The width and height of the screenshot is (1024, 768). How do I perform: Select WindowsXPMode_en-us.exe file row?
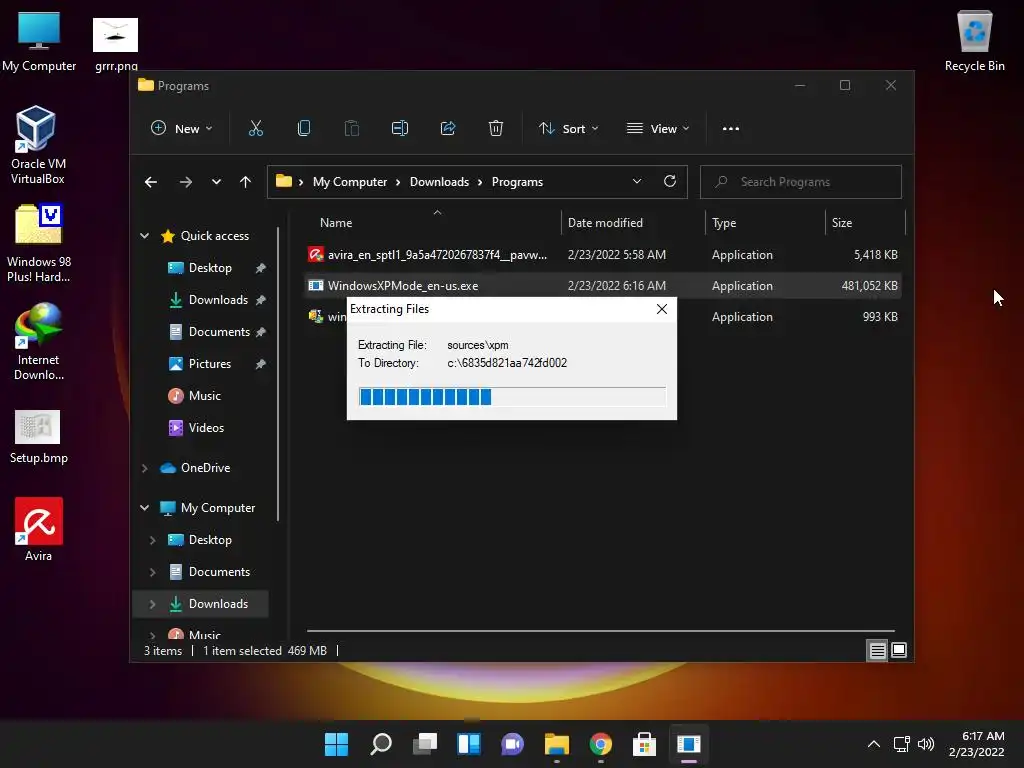[603, 286]
